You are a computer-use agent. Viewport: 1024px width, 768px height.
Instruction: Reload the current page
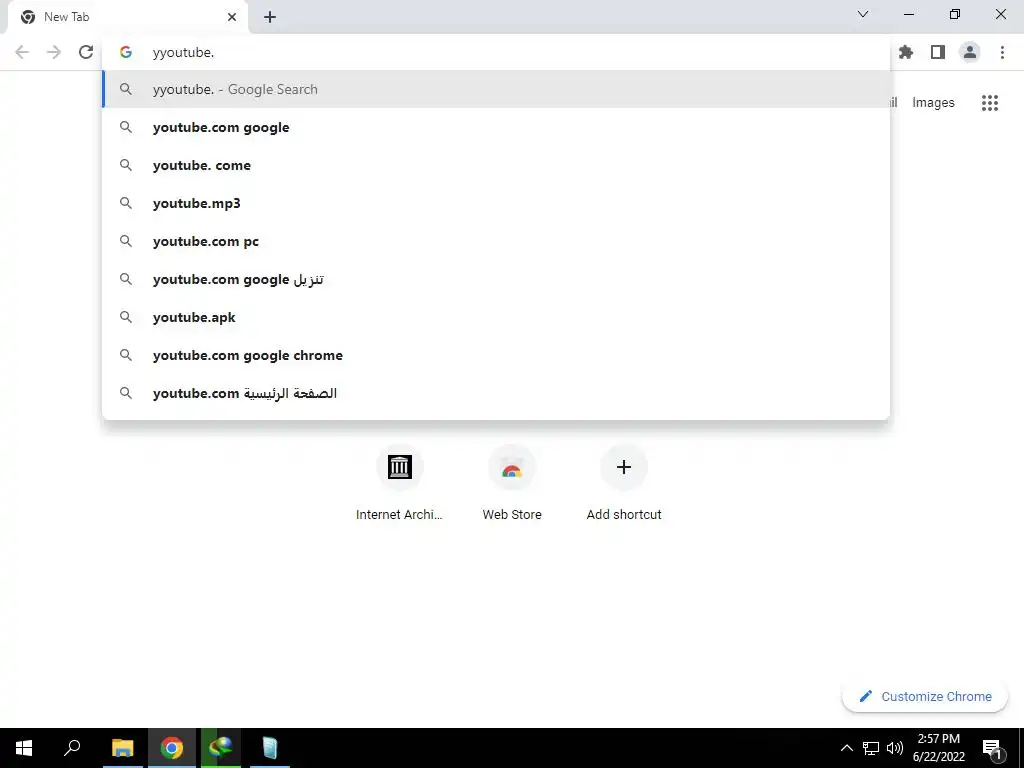(x=86, y=52)
